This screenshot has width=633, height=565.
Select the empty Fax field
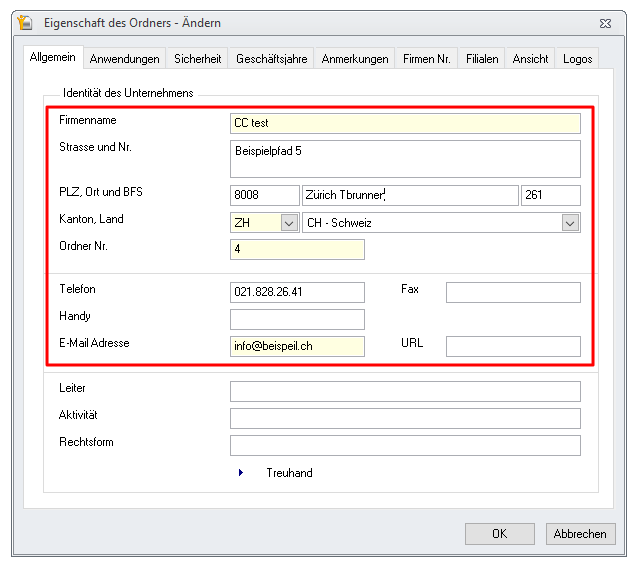tap(512, 292)
